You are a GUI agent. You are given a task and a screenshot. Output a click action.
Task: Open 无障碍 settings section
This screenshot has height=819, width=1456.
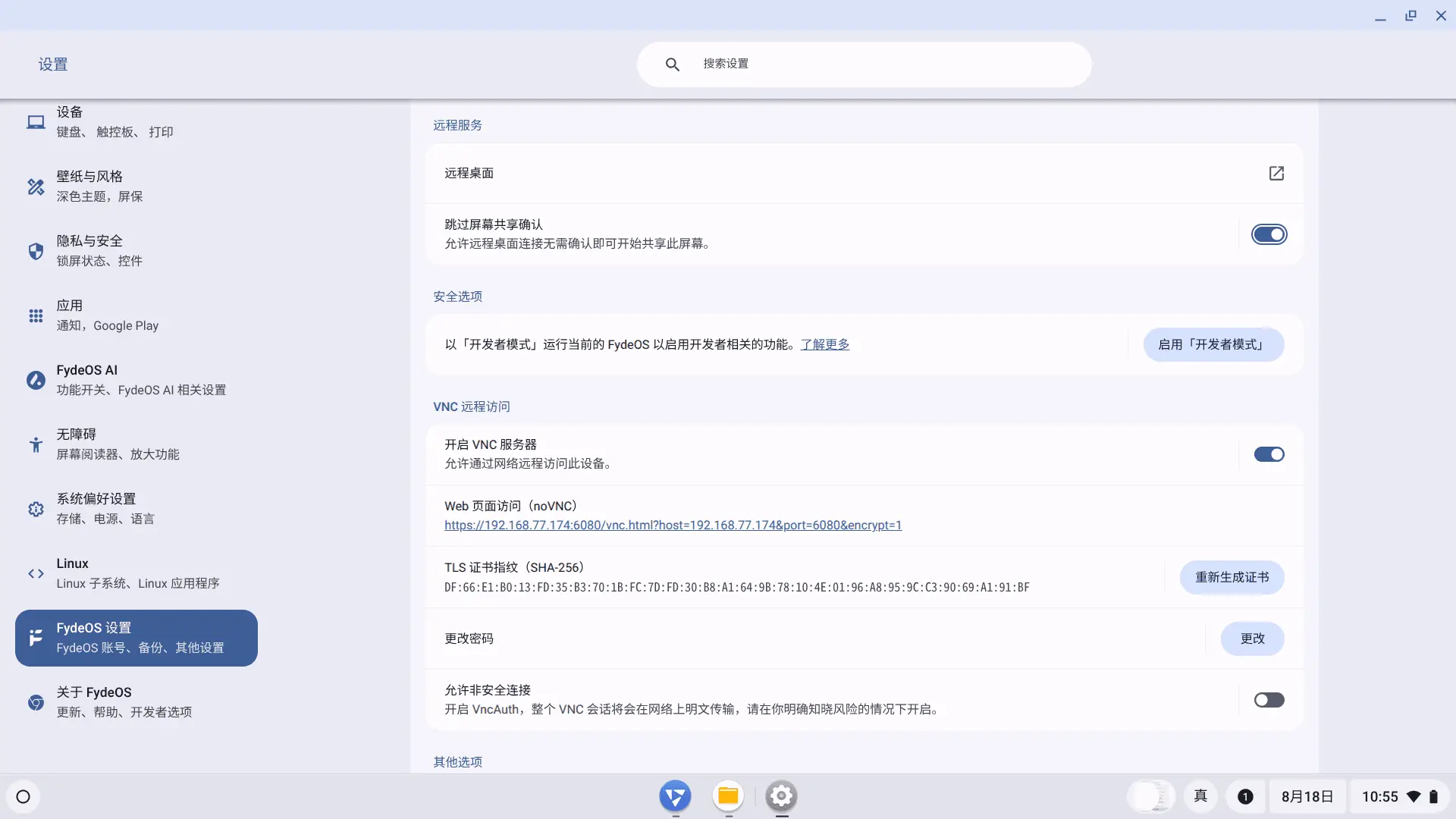136,444
